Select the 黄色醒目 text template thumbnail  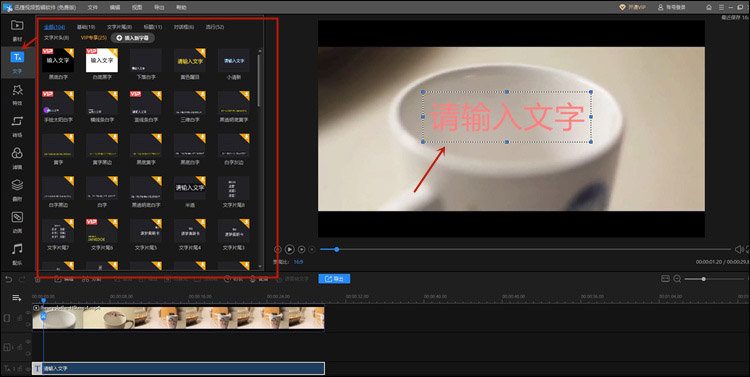pos(190,60)
